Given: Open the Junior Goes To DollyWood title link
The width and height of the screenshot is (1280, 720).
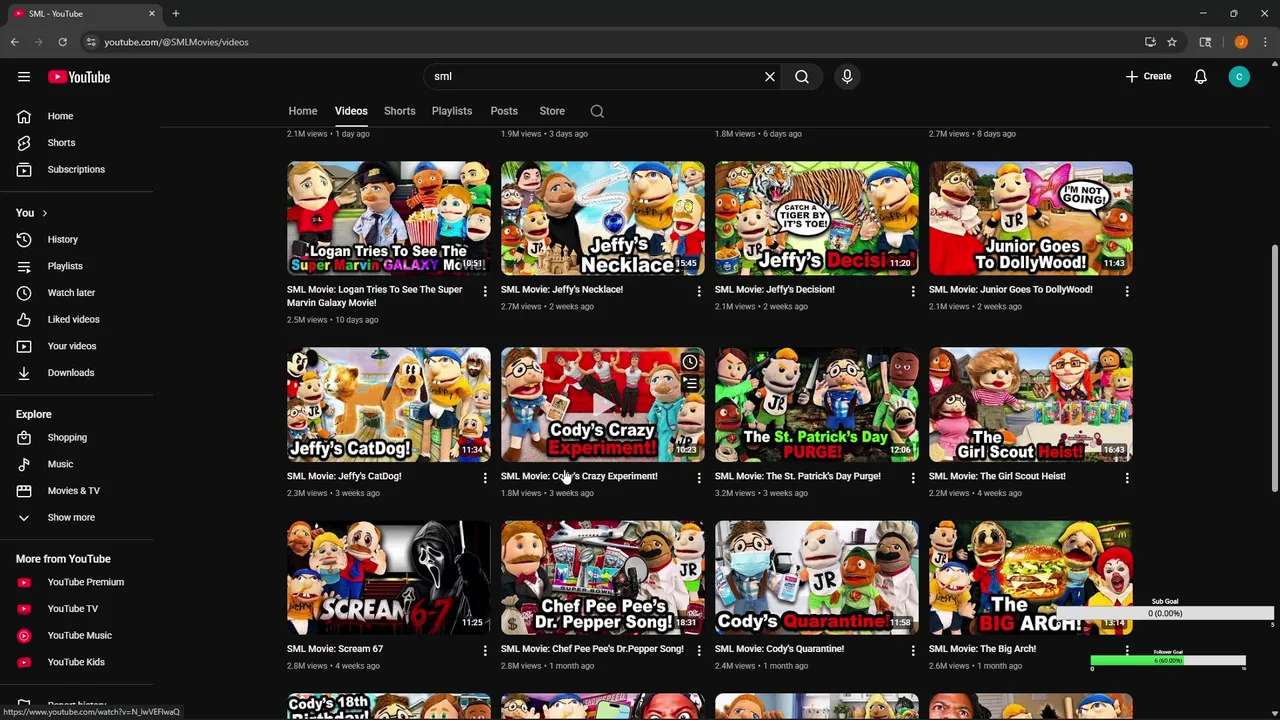Looking at the screenshot, I should 1010,290.
